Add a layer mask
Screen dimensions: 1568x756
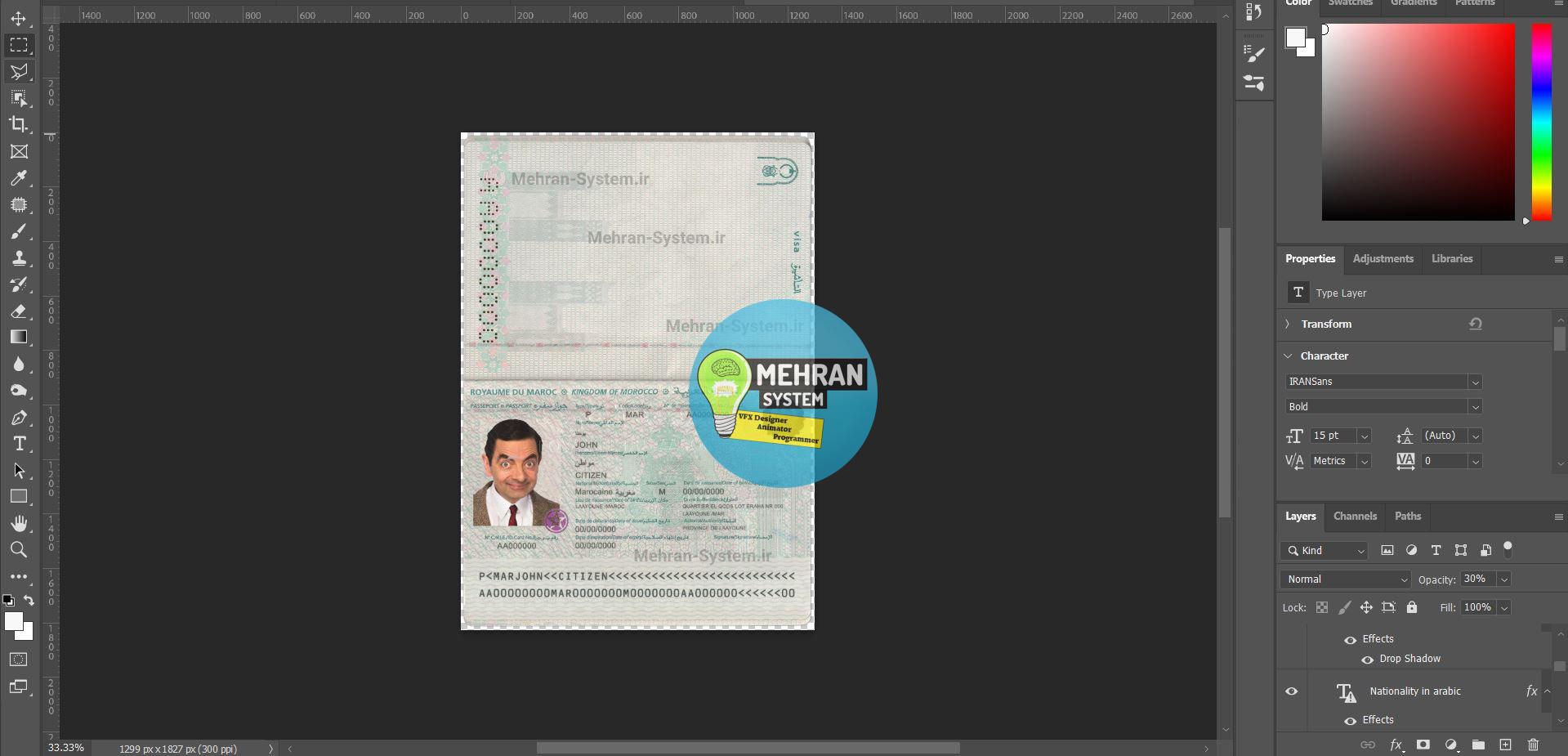(x=1423, y=745)
